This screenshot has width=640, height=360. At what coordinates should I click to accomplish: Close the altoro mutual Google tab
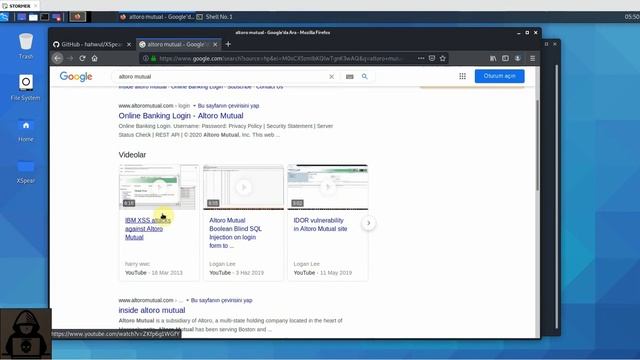point(215,44)
